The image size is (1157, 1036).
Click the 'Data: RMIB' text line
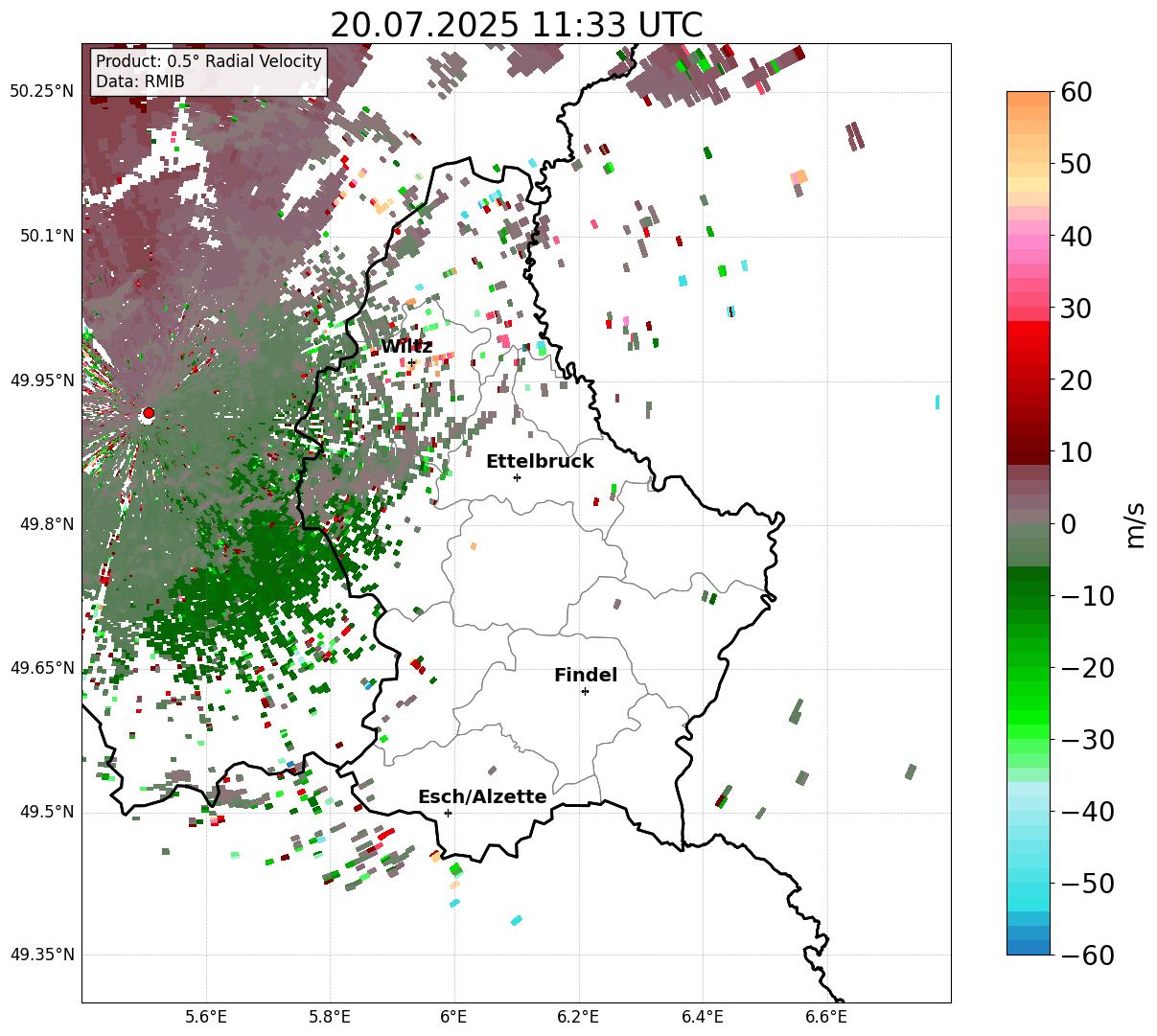coord(140,82)
